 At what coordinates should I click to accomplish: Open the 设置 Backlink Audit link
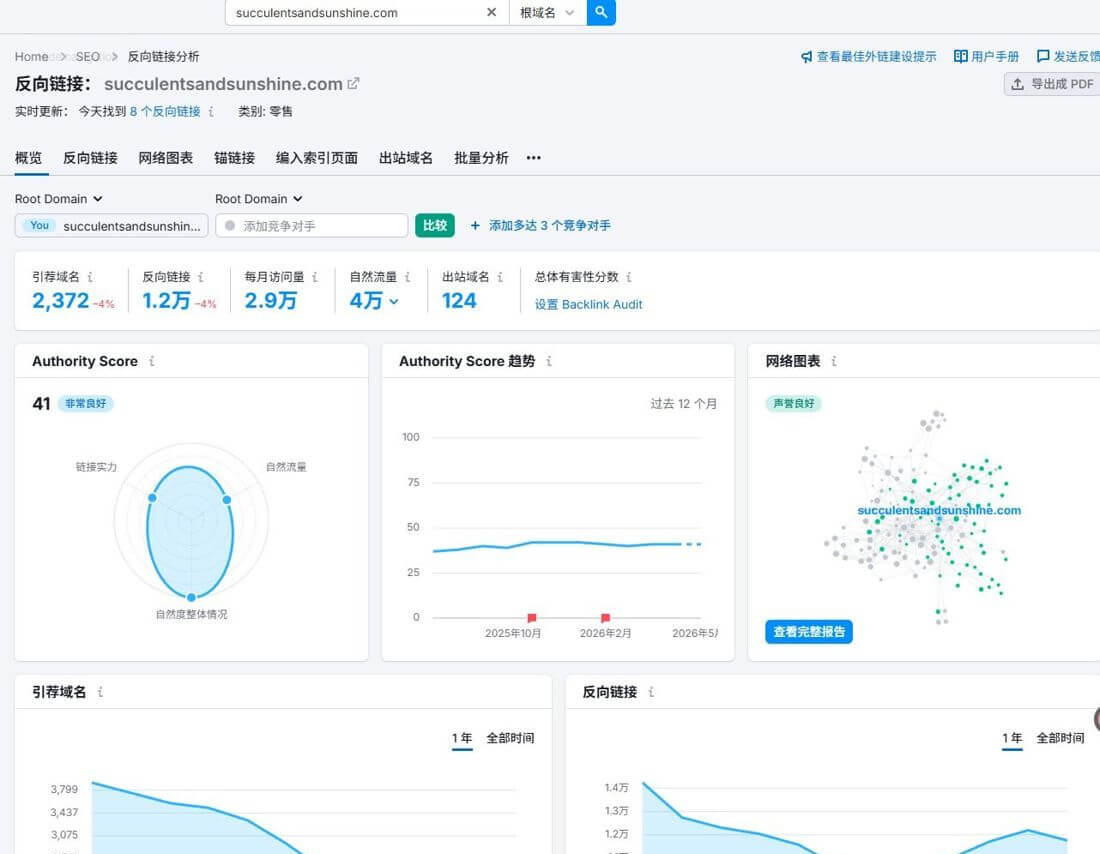pos(589,305)
